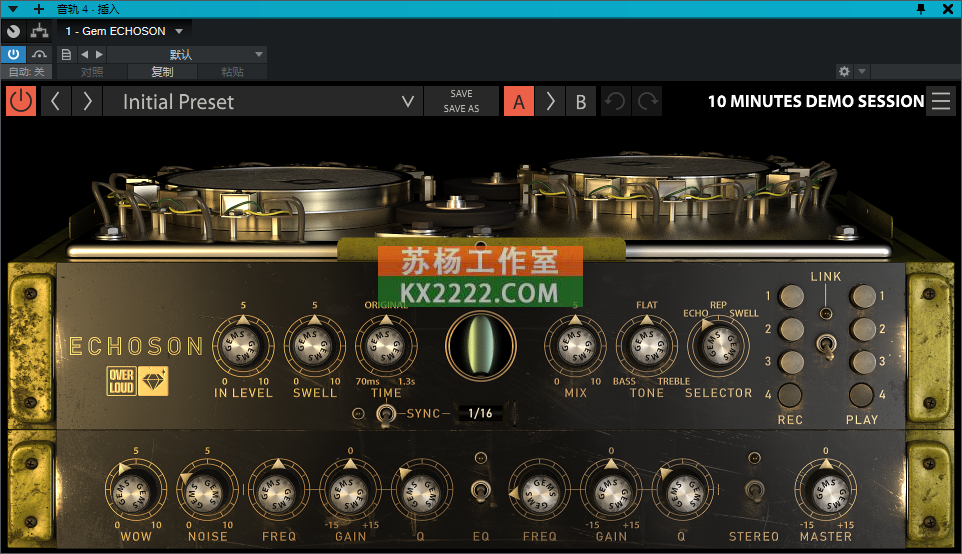Click the 自动: 关 automation button
This screenshot has height=554, width=962.
(x=26, y=72)
